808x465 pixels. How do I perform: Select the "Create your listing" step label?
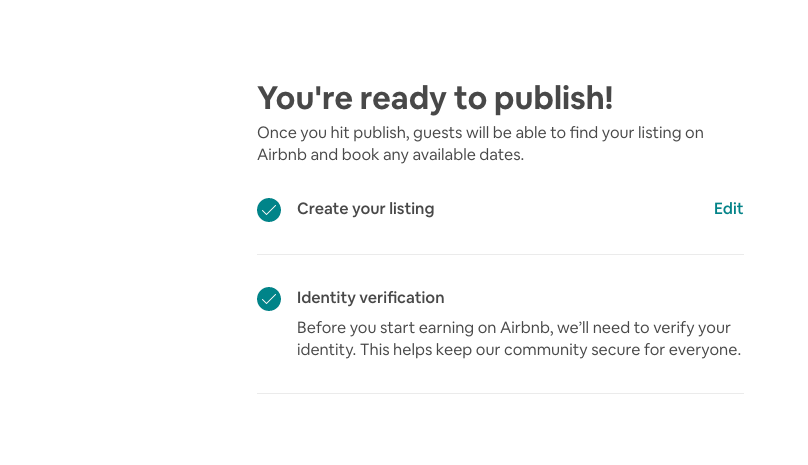(365, 209)
